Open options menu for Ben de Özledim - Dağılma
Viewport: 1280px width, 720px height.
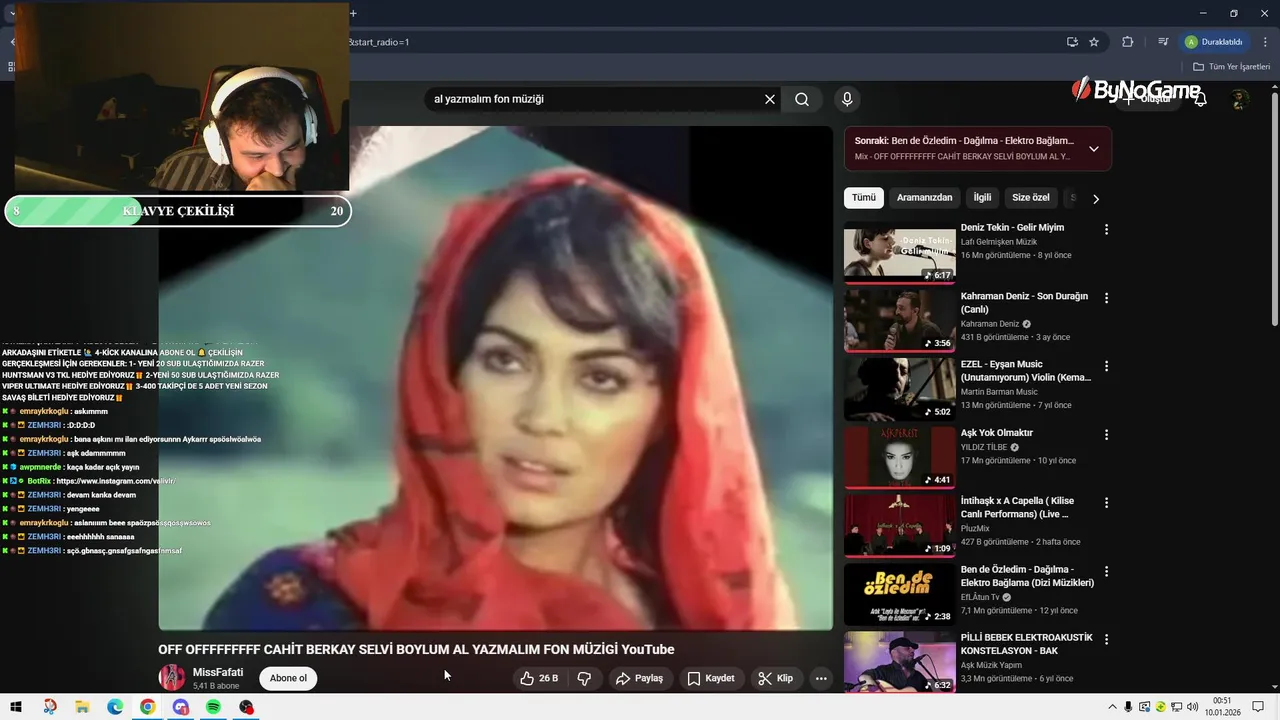(x=1106, y=571)
